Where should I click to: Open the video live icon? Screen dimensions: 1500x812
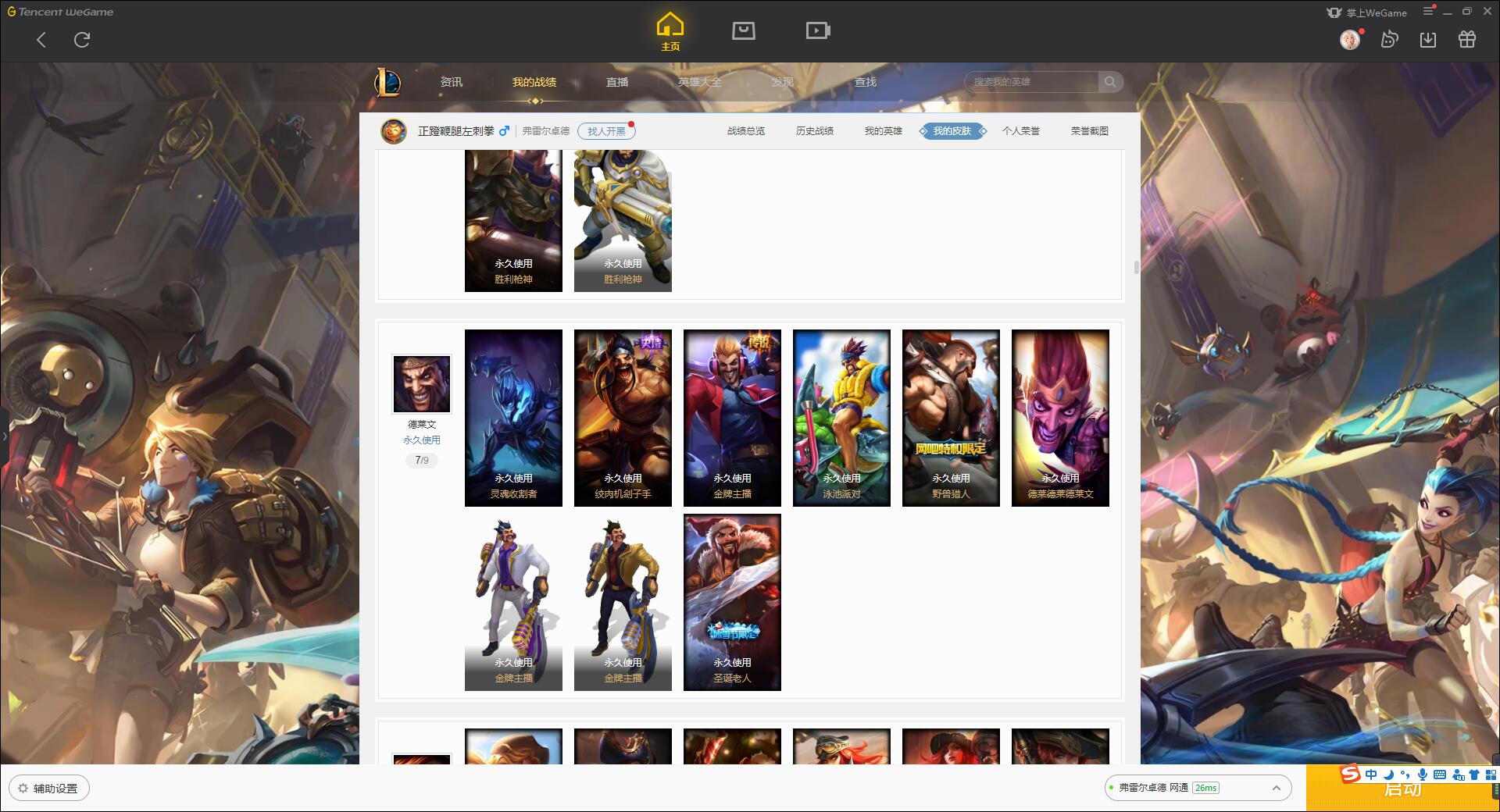click(x=818, y=30)
